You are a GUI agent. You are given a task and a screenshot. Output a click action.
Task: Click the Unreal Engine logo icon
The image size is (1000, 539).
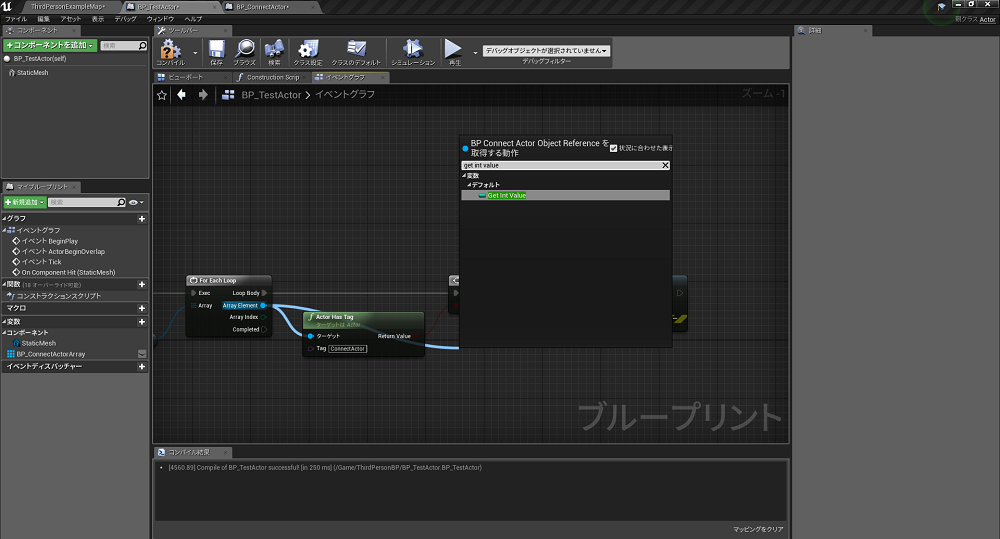click(7, 6)
